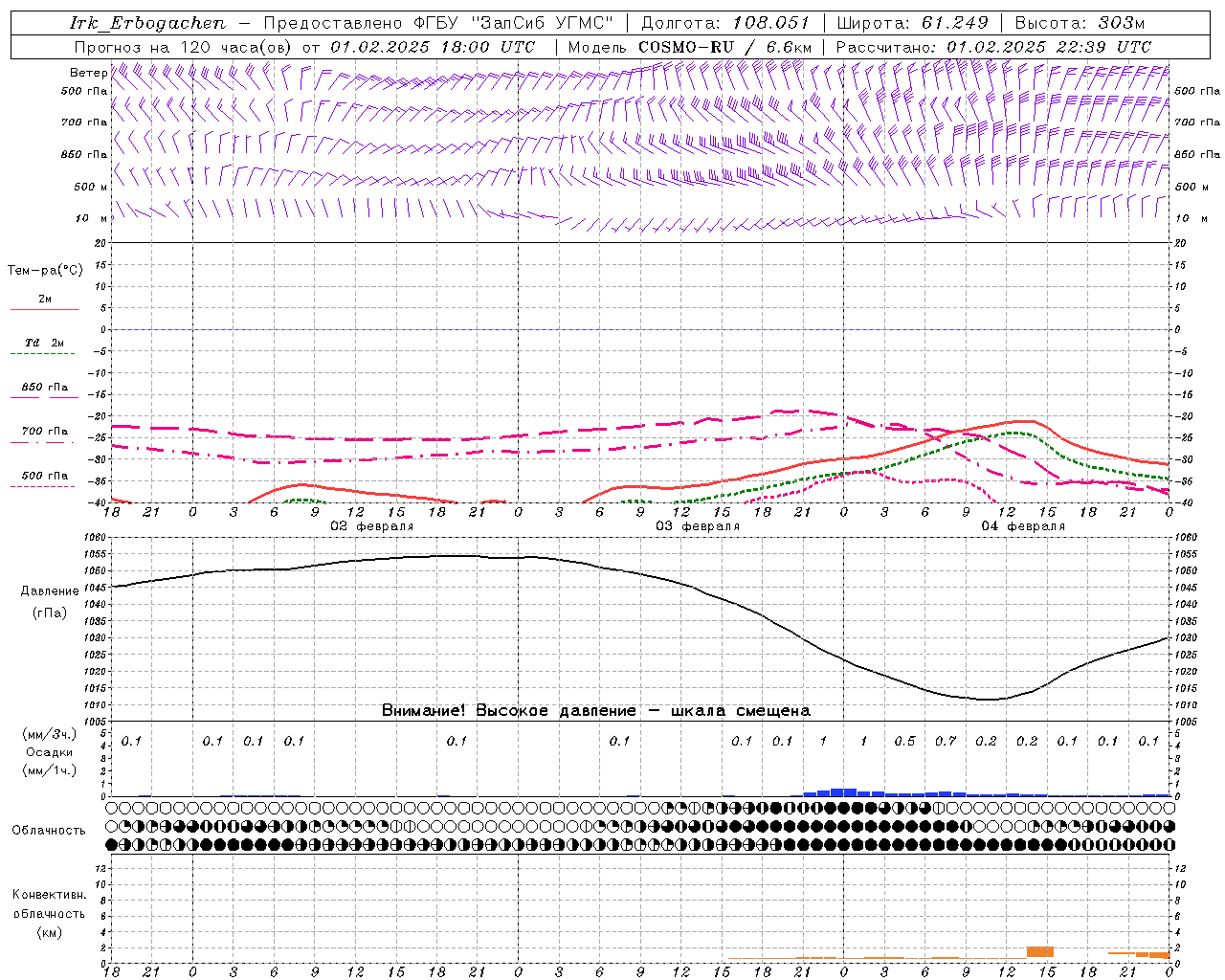
Task: Select the Тем-ра(°C) temperature panel label
Action: 45,271
